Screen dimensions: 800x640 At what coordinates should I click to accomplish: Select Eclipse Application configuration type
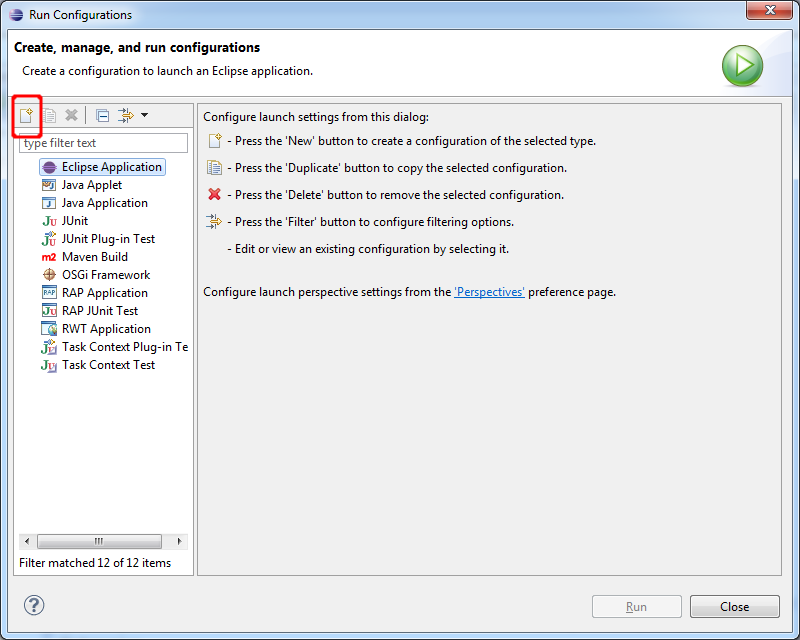tap(110, 167)
